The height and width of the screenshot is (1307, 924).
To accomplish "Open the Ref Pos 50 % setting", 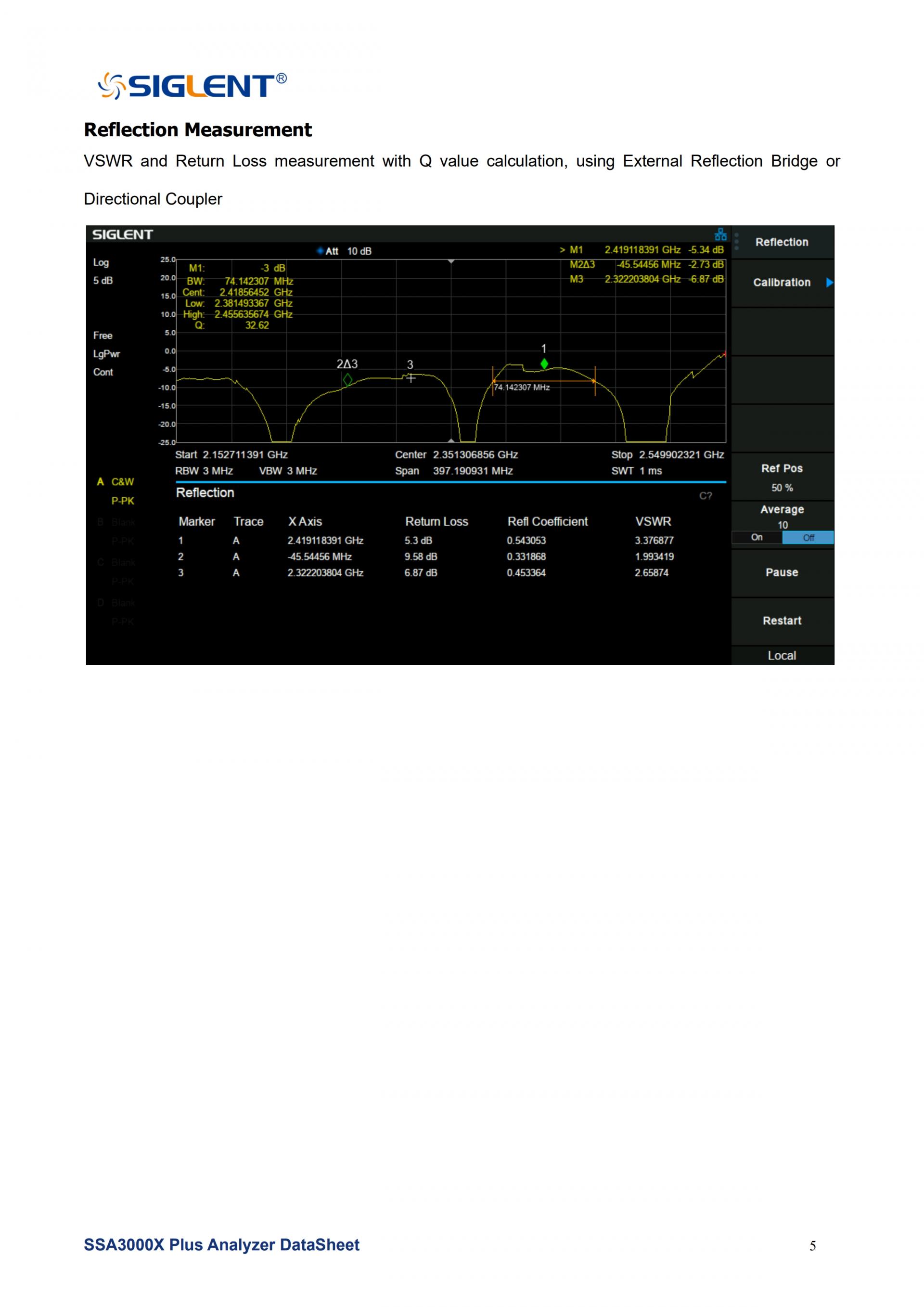I will tap(782, 477).
